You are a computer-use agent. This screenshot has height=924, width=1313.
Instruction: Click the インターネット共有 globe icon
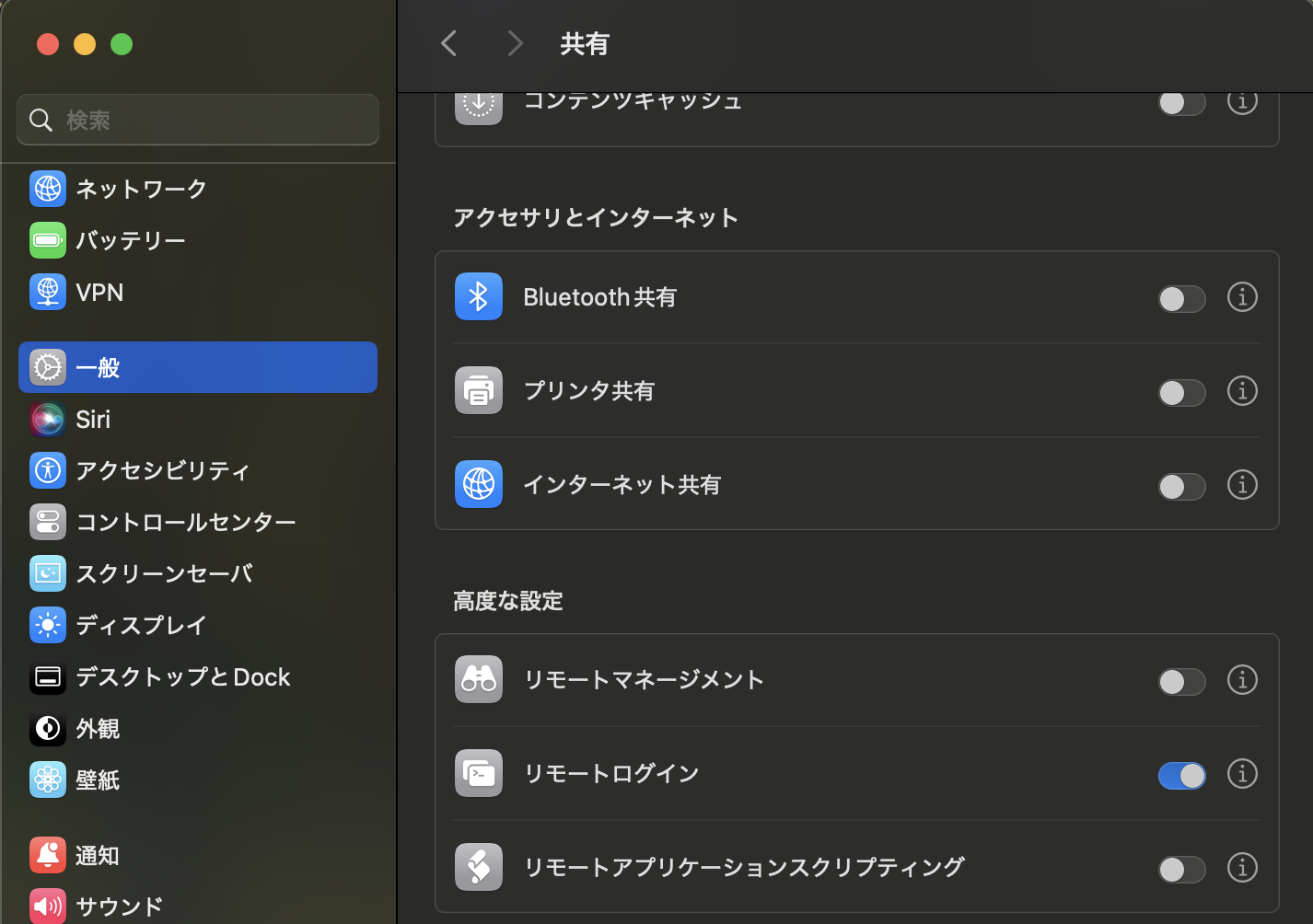pos(478,484)
